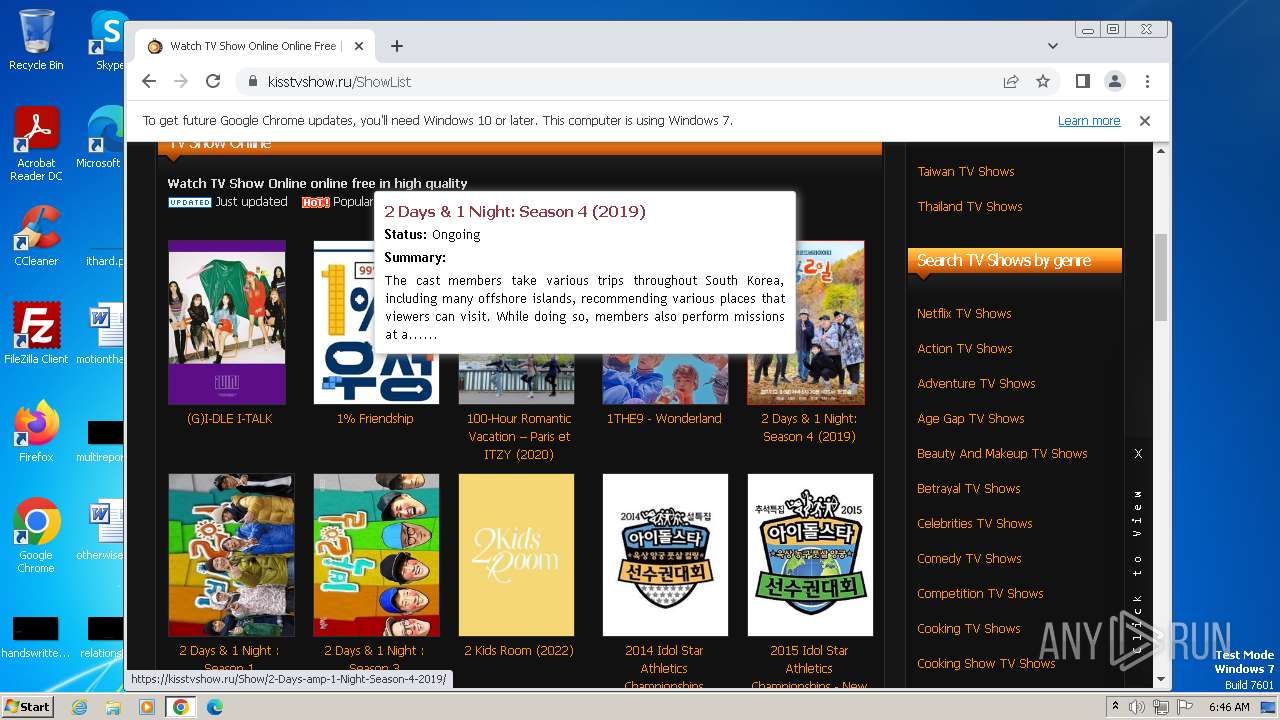
Task: Browse Age Gap TV Shows genre
Action: 971,419
